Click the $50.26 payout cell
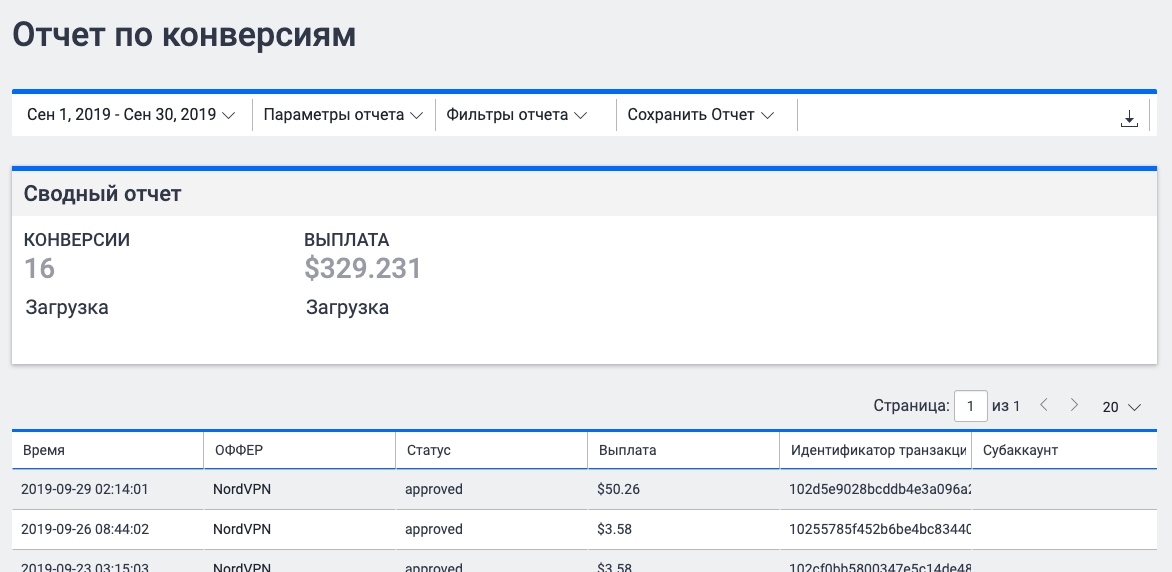1172x572 pixels. pos(619,489)
